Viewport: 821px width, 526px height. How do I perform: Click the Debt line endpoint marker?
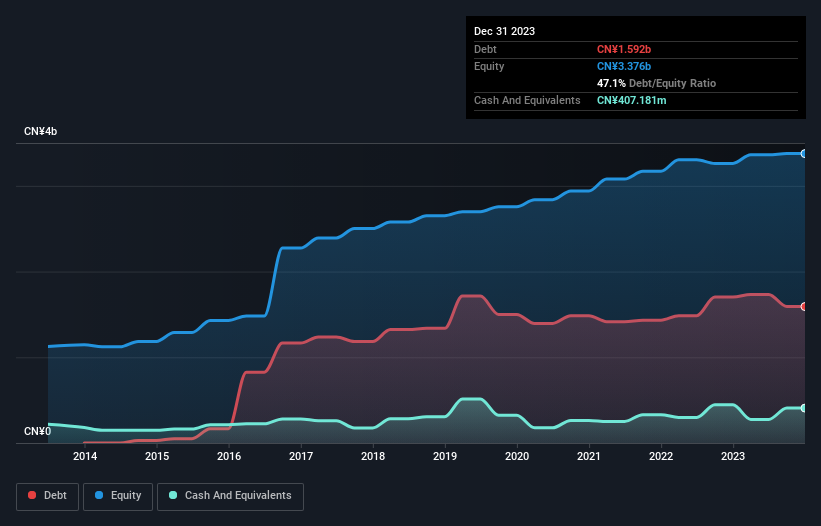804,307
